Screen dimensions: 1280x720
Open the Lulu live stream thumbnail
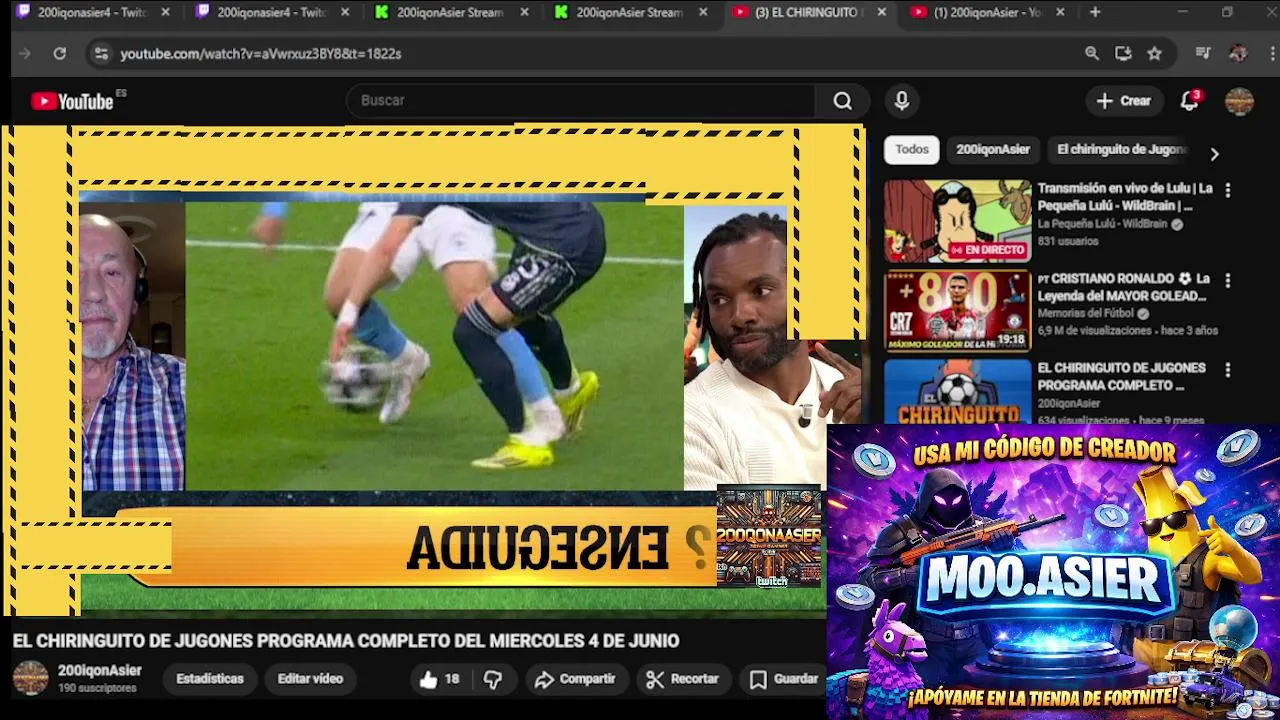[x=957, y=221]
